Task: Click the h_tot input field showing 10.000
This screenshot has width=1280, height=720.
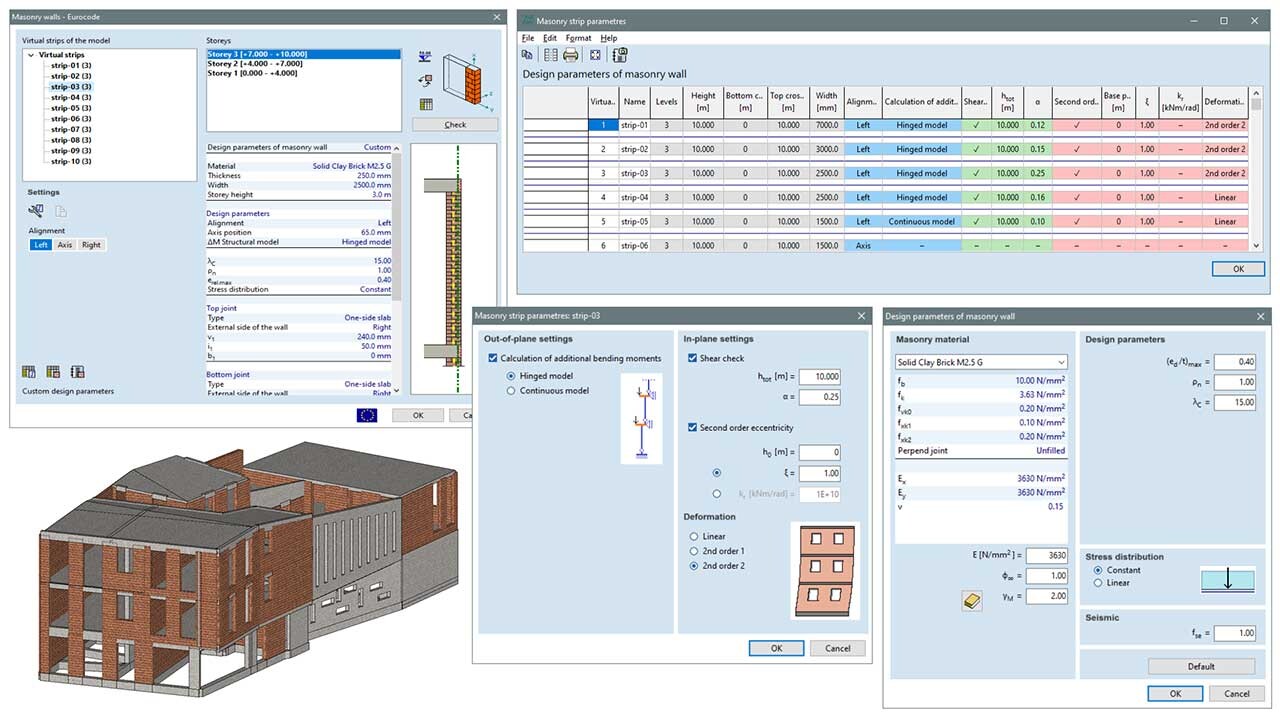Action: 819,377
